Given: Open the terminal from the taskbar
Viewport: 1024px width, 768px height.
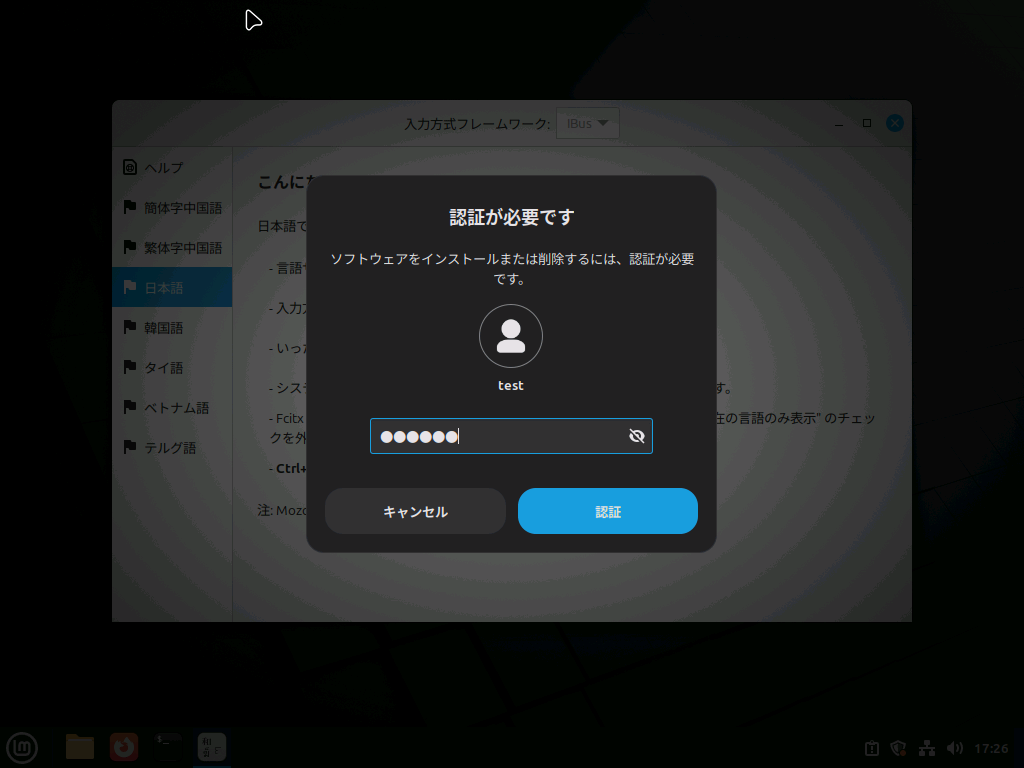Looking at the screenshot, I should (x=166, y=746).
